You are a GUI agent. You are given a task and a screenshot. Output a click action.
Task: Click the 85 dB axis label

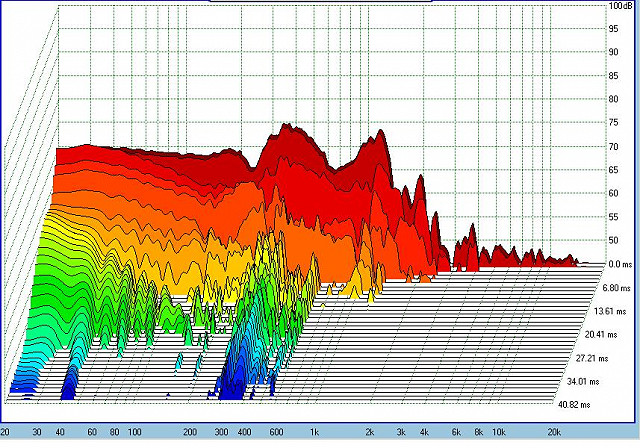(613, 75)
